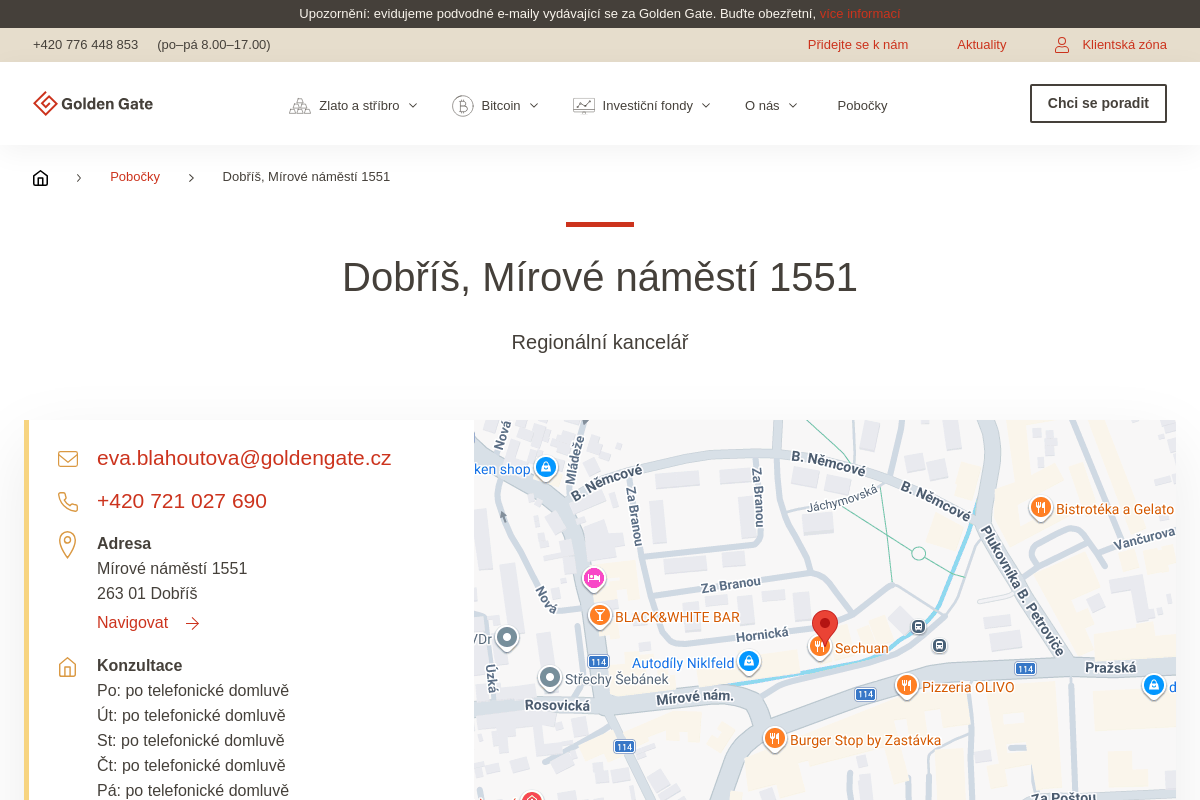Image resolution: width=1200 pixels, height=800 pixels.
Task: Click the Pizzeria OLIVO restaurant marker
Action: click(x=907, y=685)
